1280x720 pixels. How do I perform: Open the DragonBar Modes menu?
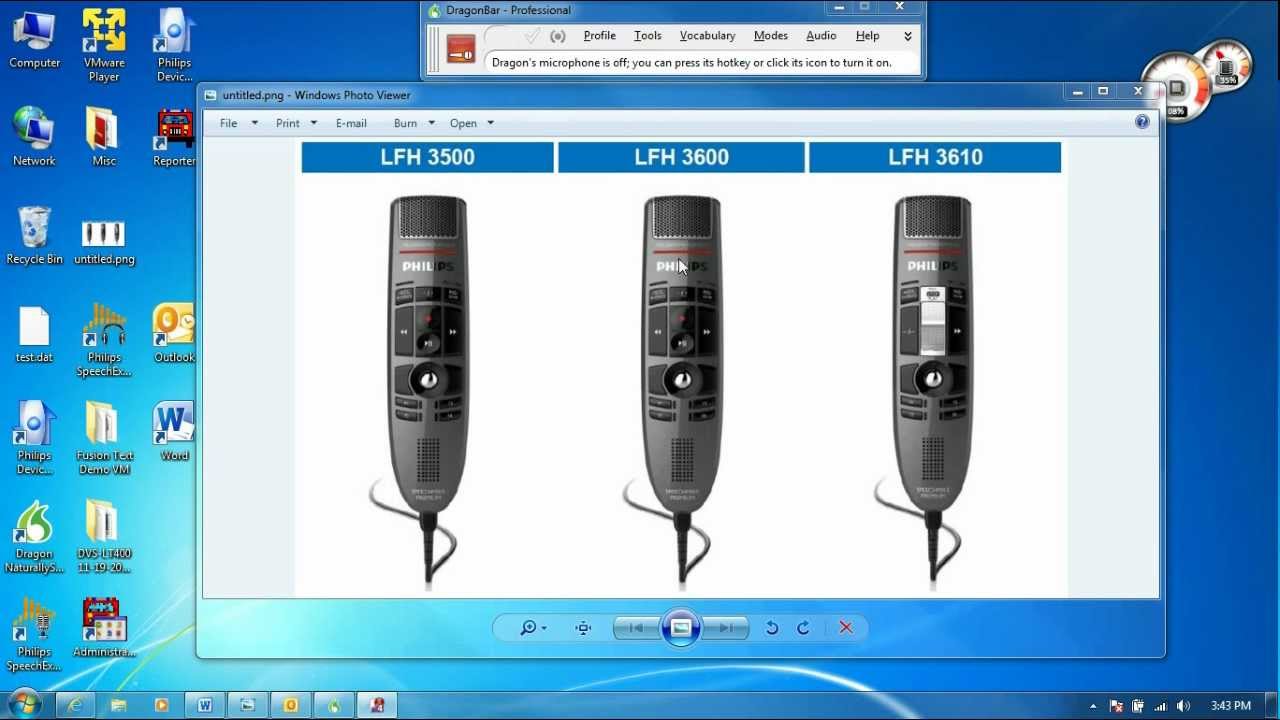click(770, 36)
